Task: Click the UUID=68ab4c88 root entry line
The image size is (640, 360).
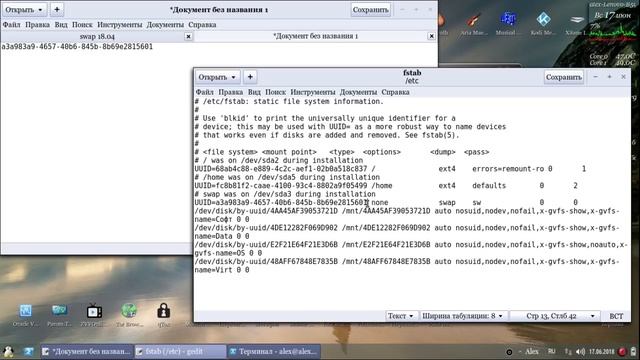Action: tap(390, 169)
